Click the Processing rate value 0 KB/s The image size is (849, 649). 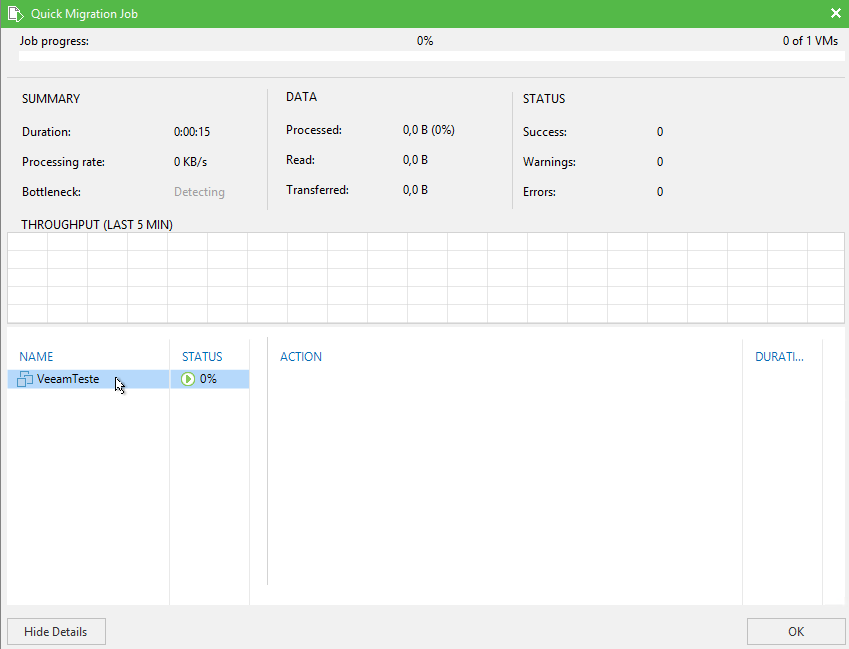click(190, 162)
